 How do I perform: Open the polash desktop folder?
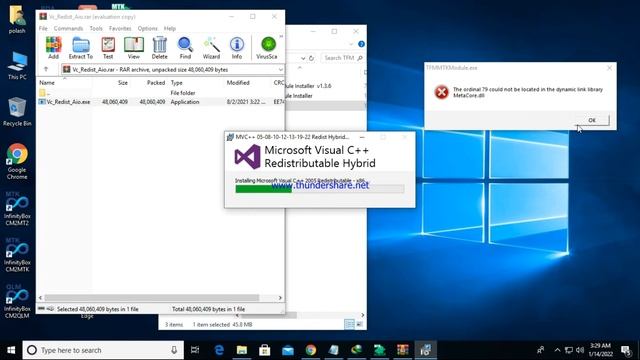click(x=17, y=19)
